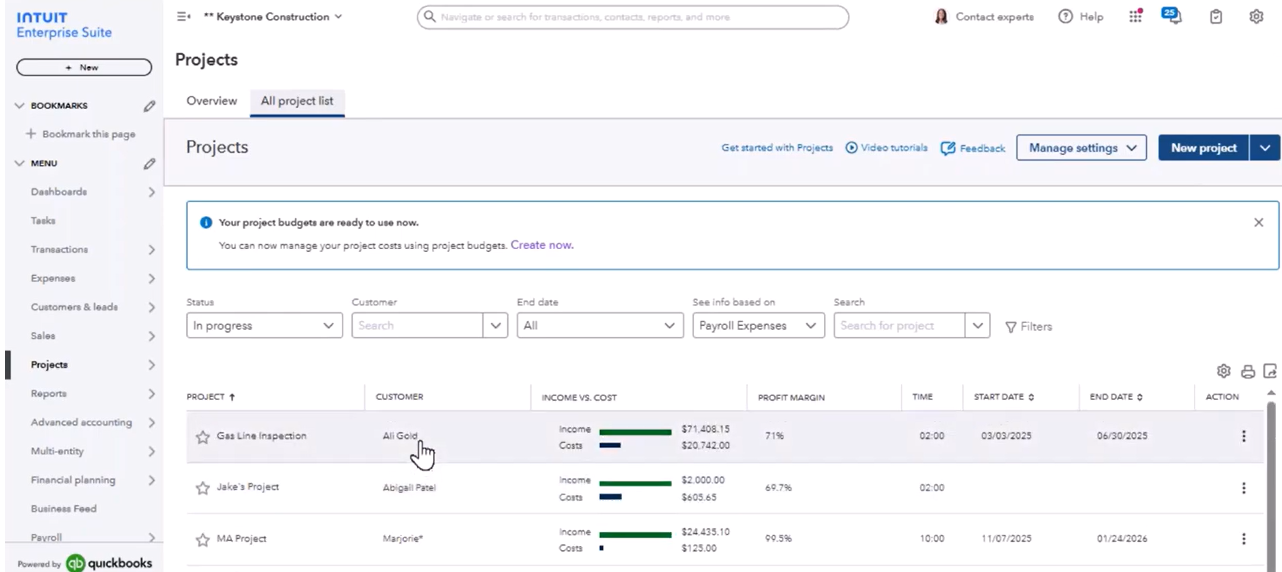
Task: Expand the Payroll Expenses dropdown
Action: [757, 326]
